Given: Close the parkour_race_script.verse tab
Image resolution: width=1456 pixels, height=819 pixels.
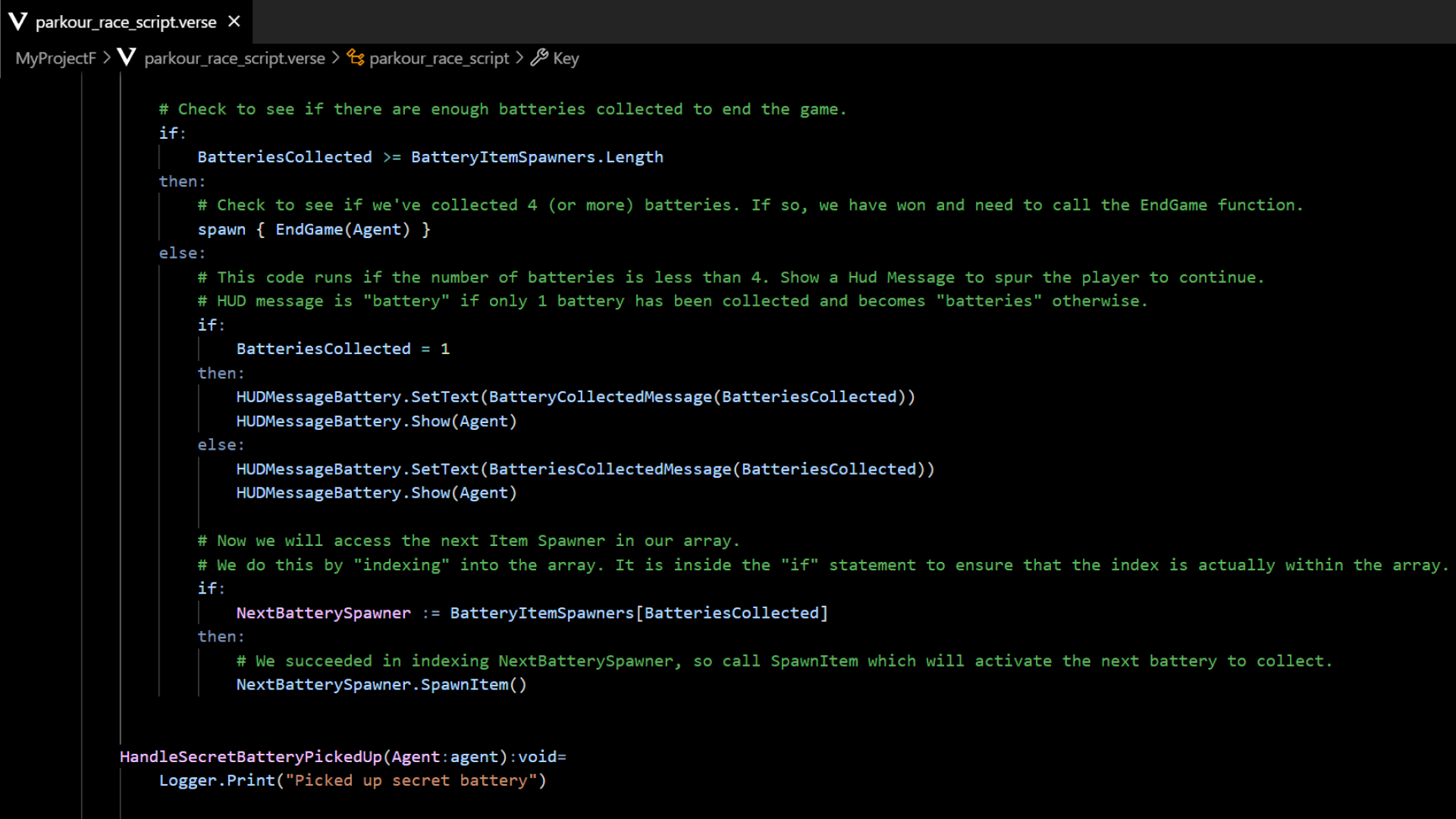Looking at the screenshot, I should (x=234, y=21).
